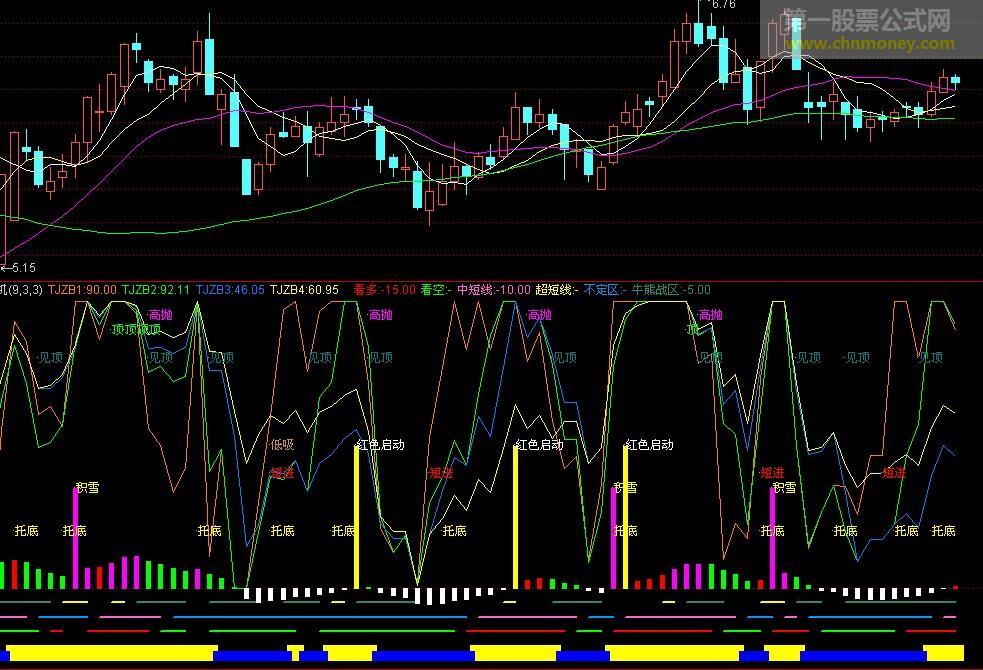Select the TJZB1:90.00 indicator value

coord(82,290)
